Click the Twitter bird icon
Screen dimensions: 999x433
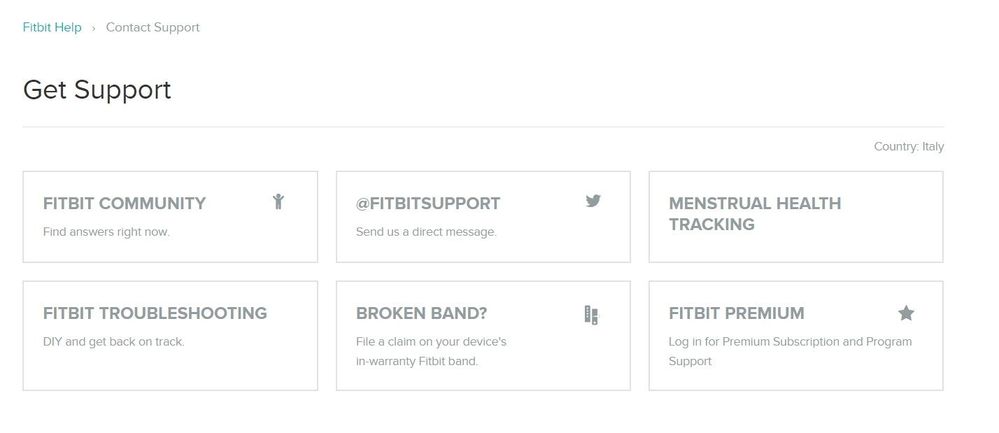coord(593,201)
